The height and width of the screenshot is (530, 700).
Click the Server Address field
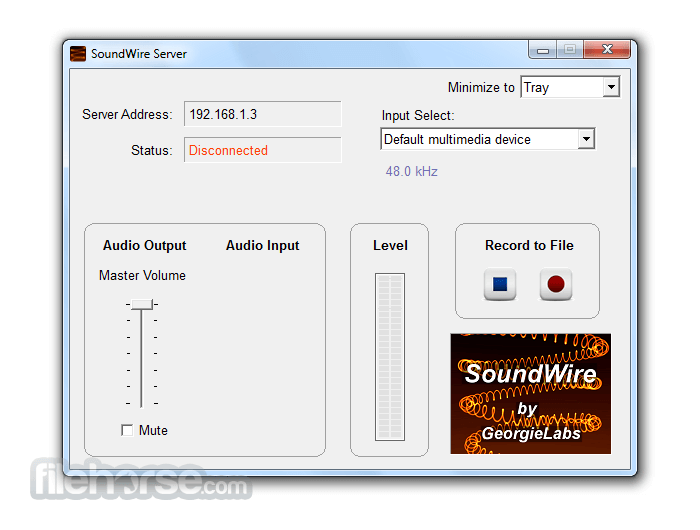click(262, 114)
